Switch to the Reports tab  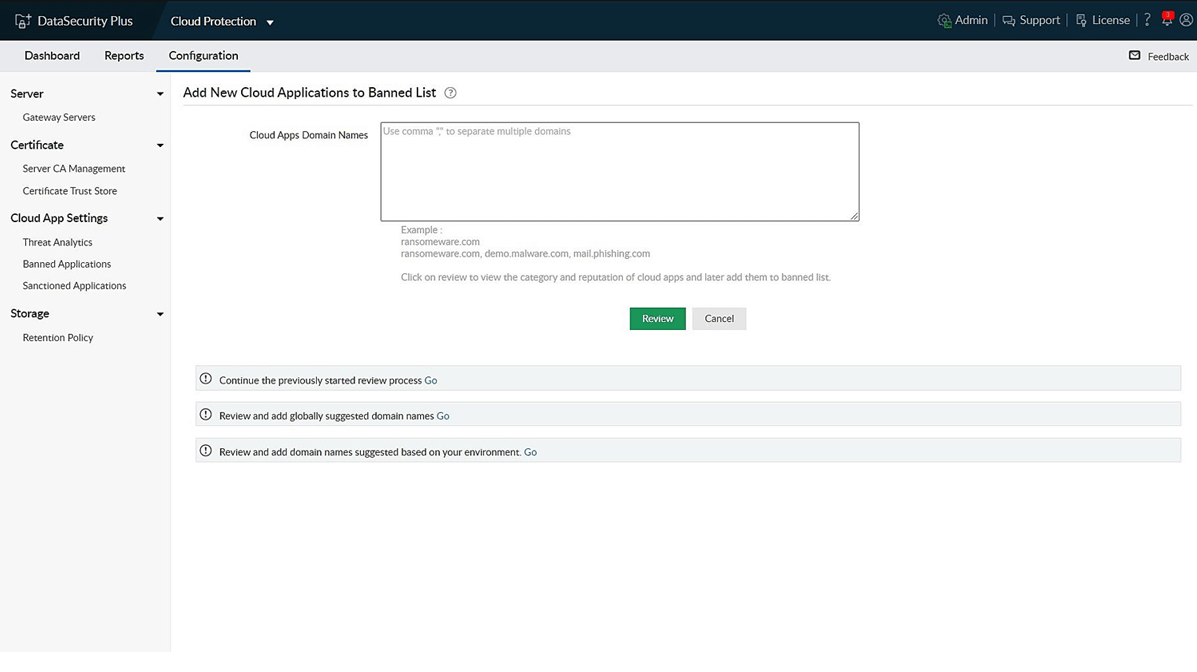point(123,55)
